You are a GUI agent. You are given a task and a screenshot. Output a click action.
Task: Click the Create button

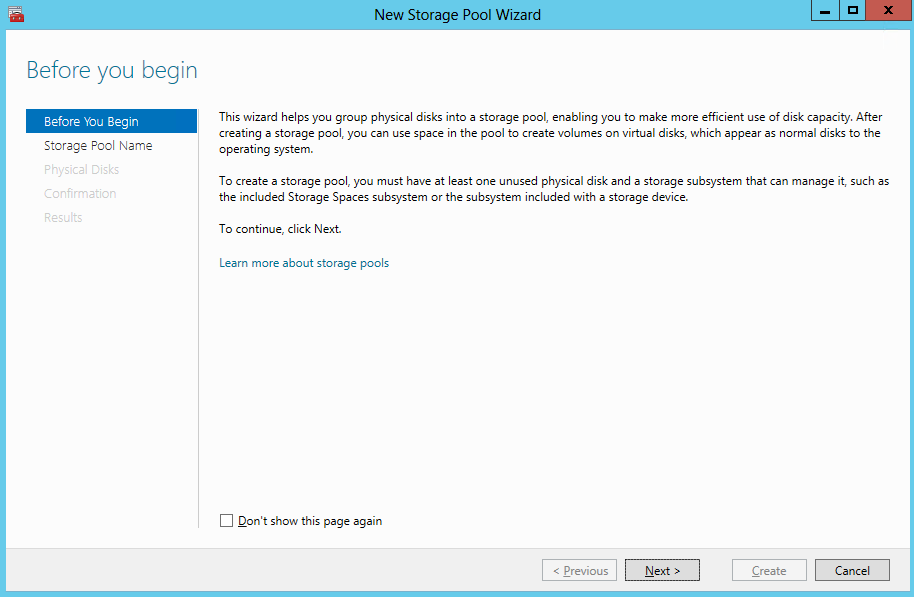(x=769, y=570)
